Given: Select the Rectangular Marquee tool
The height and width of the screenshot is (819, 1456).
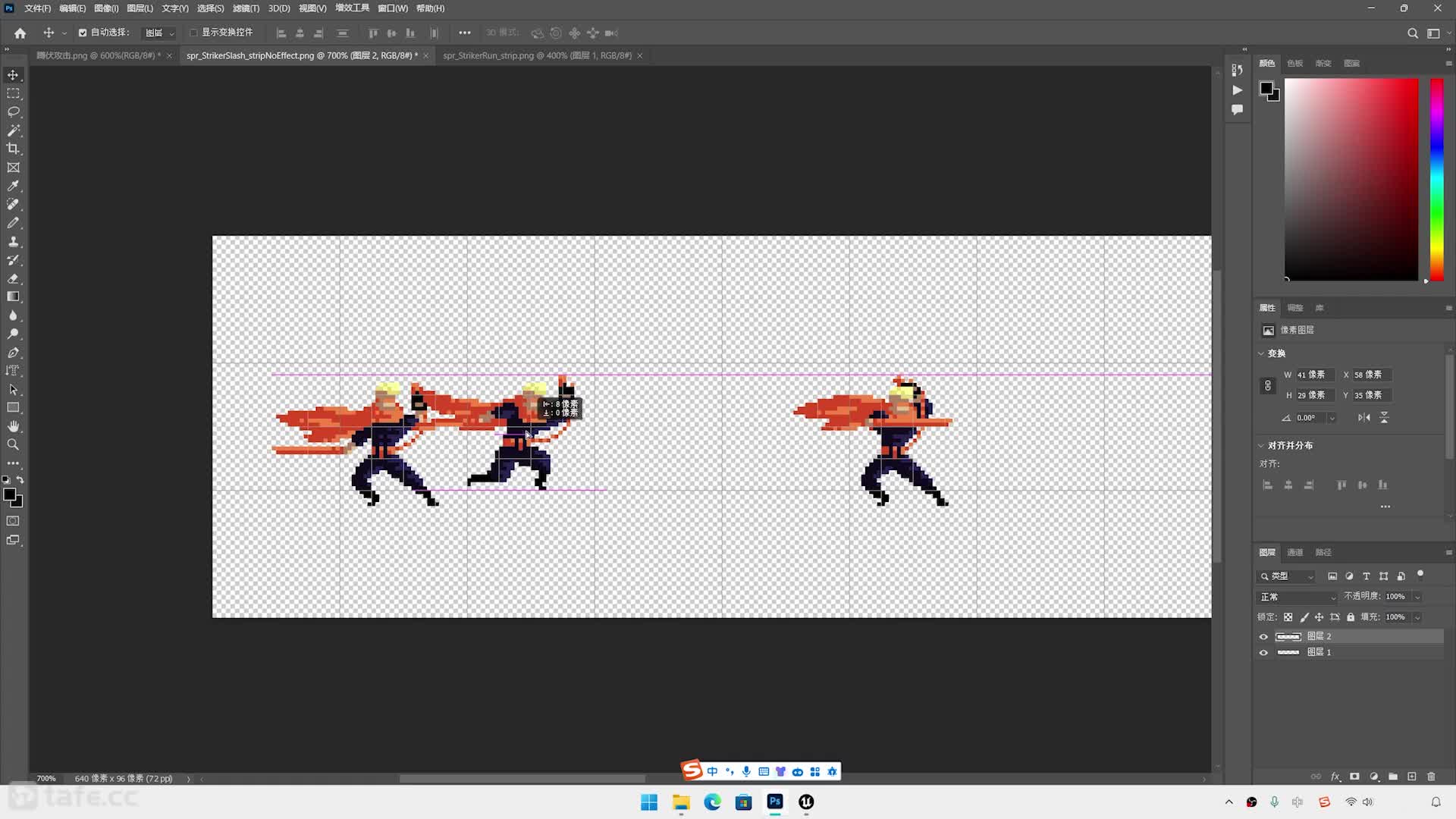Looking at the screenshot, I should 13,93.
